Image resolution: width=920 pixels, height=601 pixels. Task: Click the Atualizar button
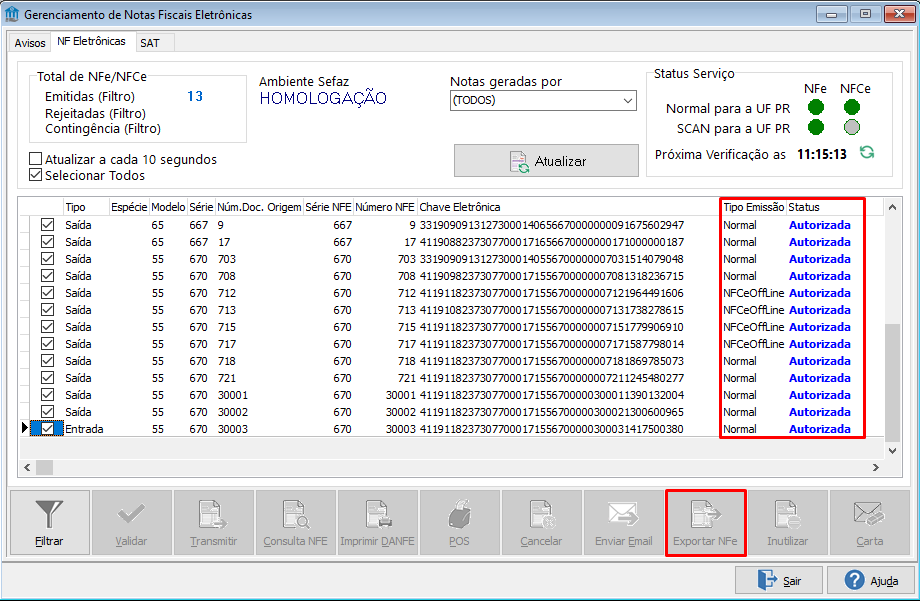coord(546,161)
